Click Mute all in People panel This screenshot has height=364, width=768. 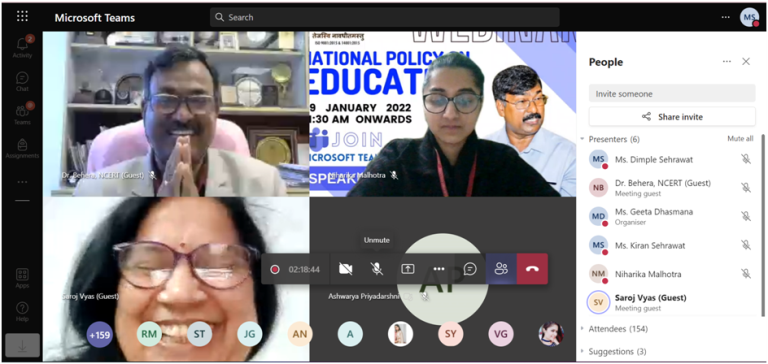coord(740,139)
